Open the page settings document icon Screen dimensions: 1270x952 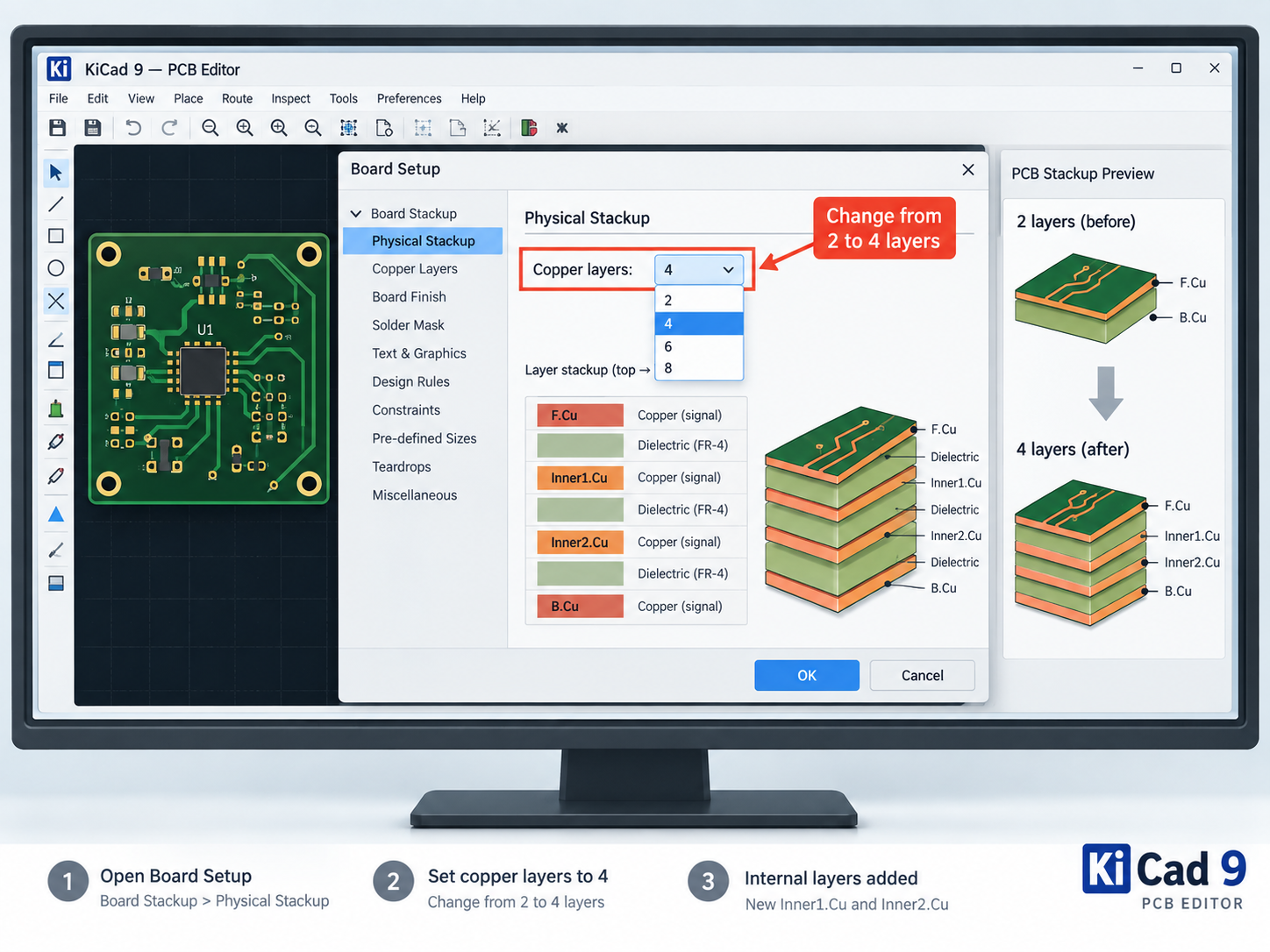[x=384, y=128]
